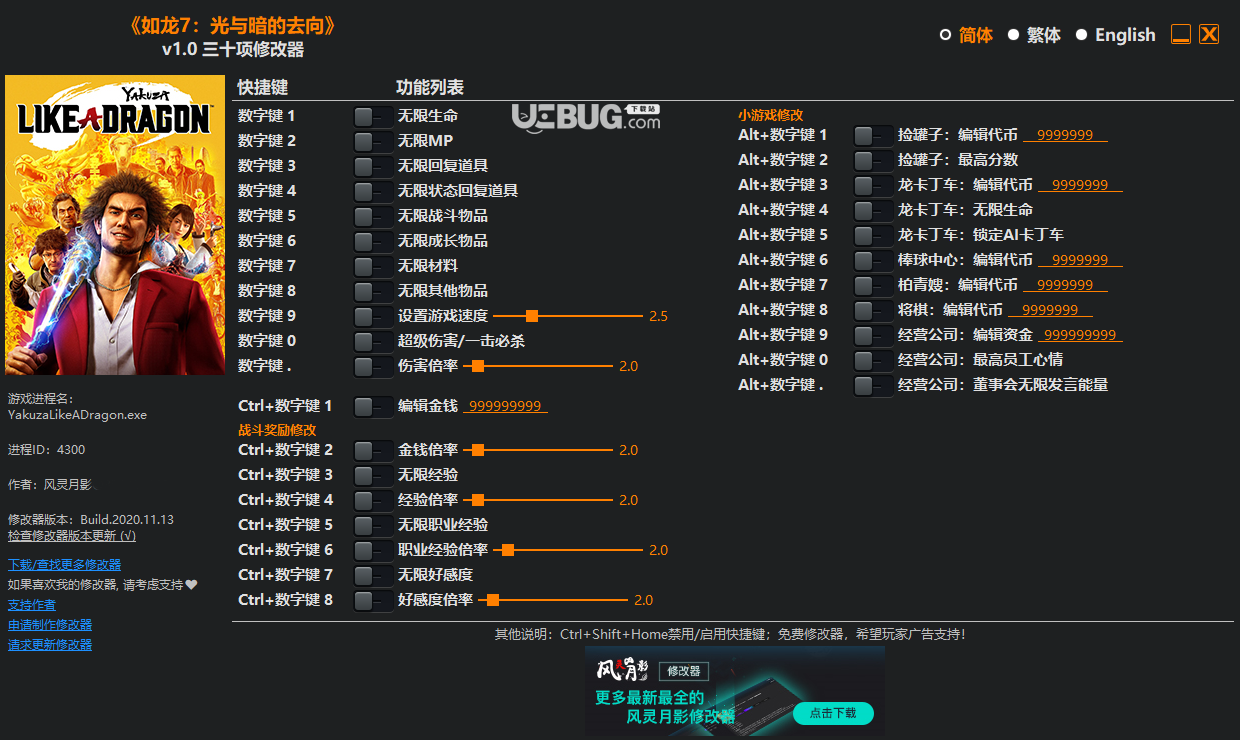The width and height of the screenshot is (1240, 740).
Task: Open 下载/查找更多修改器 link
Action: [64, 565]
